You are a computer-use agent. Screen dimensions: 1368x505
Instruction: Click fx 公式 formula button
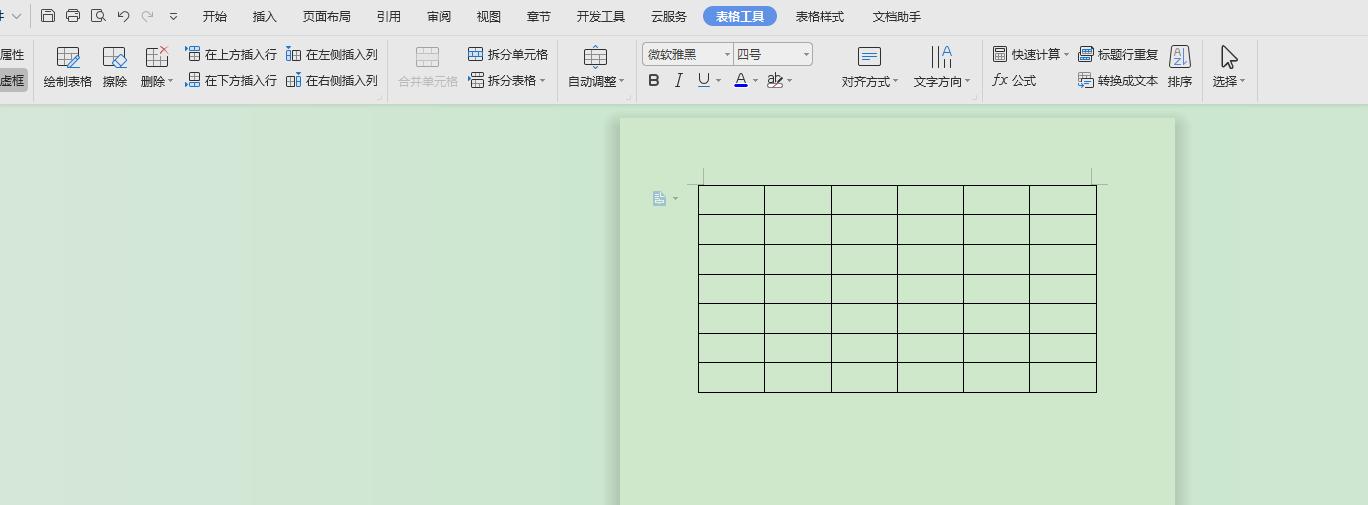(1014, 80)
